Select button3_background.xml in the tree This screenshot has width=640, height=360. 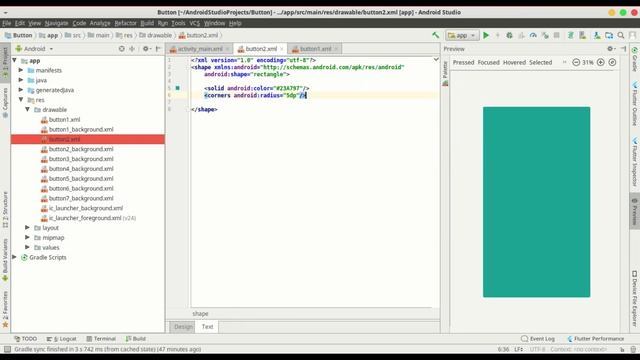click(81, 159)
